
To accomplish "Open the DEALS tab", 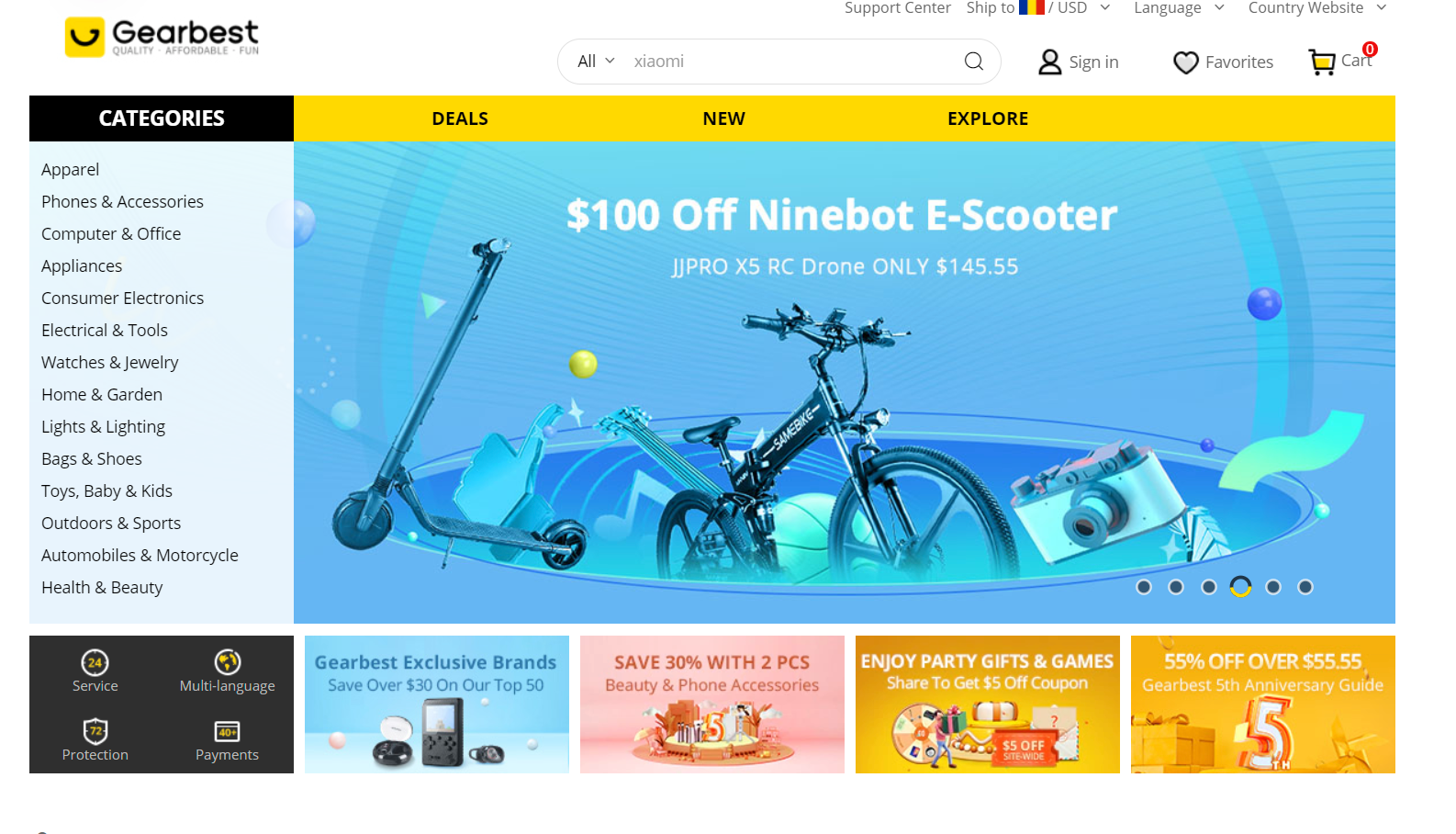I will click(x=460, y=118).
